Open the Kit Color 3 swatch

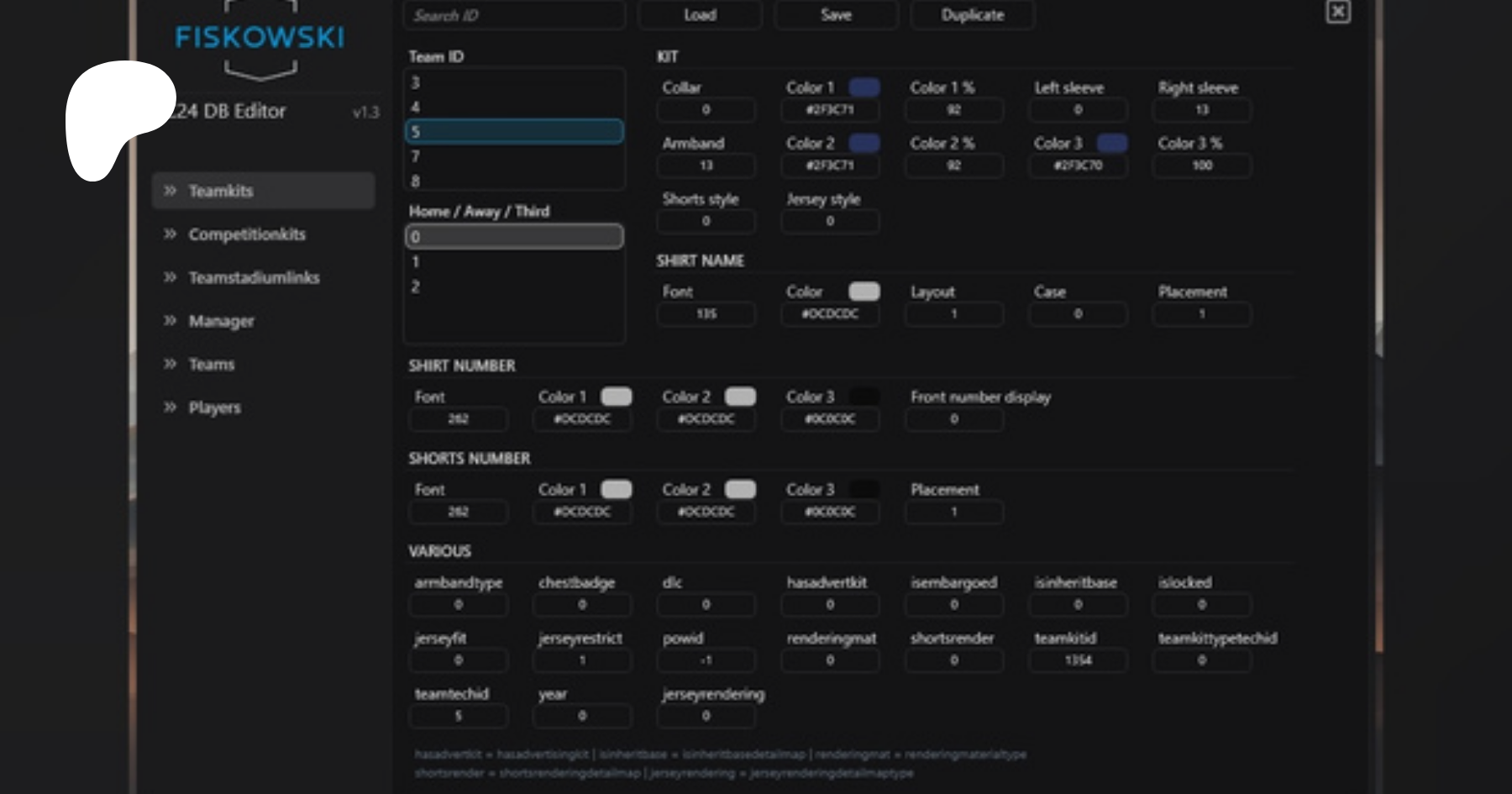click(x=1112, y=143)
